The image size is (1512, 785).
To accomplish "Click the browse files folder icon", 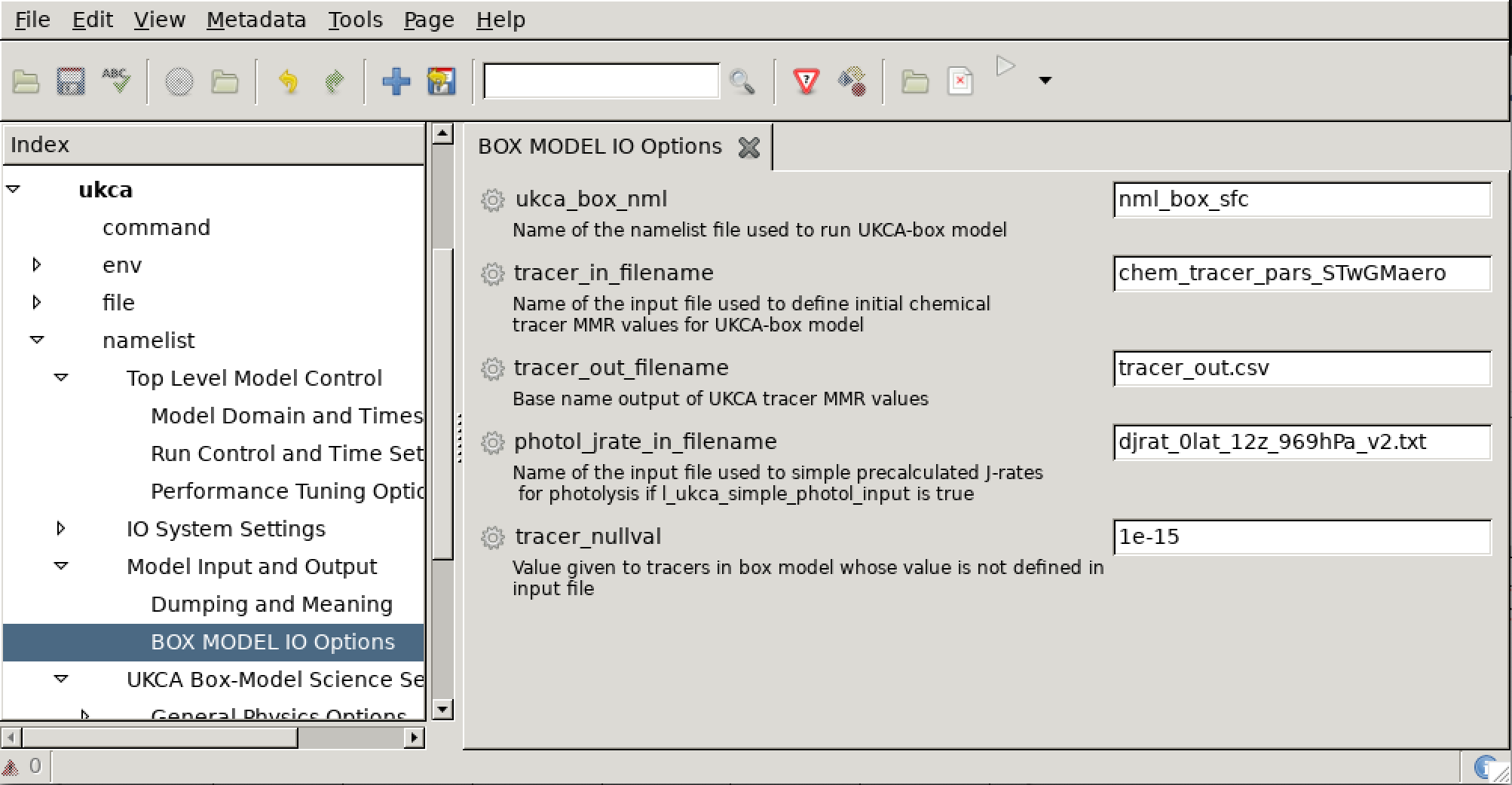I will point(225,81).
